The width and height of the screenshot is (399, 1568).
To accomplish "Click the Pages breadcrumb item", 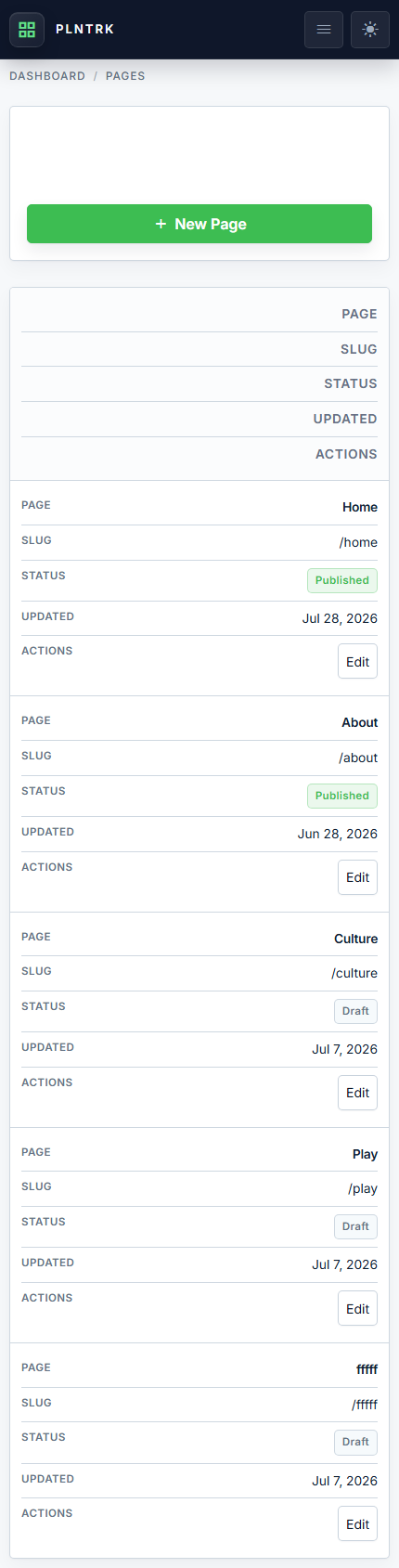I will pyautogui.click(x=125, y=76).
